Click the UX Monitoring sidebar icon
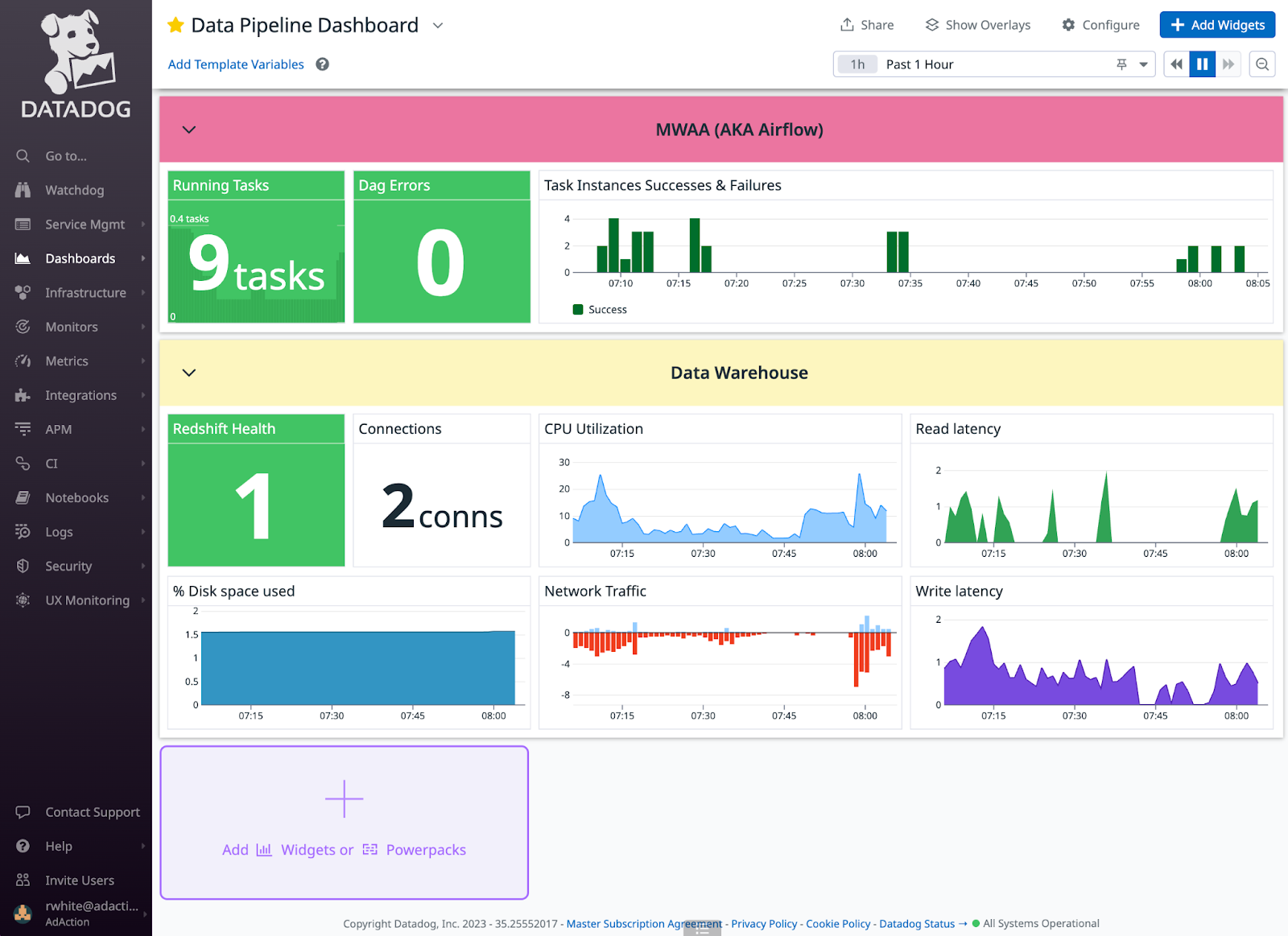The width and height of the screenshot is (1288, 936). [23, 600]
